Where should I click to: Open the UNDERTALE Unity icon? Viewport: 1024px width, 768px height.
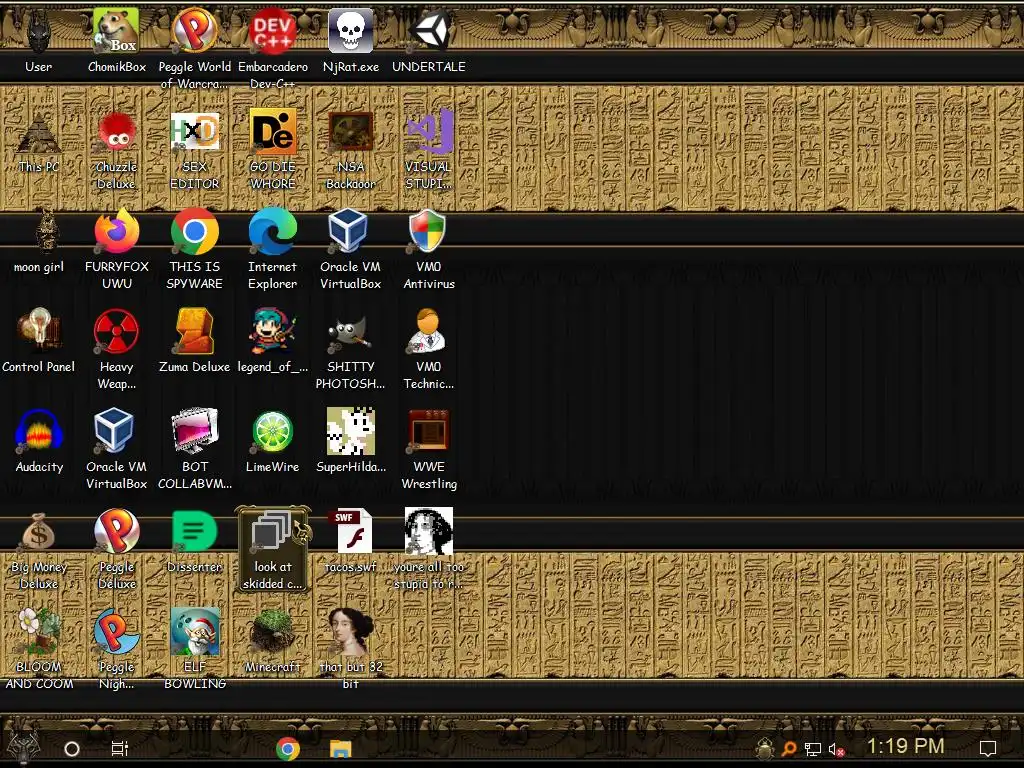pos(429,41)
